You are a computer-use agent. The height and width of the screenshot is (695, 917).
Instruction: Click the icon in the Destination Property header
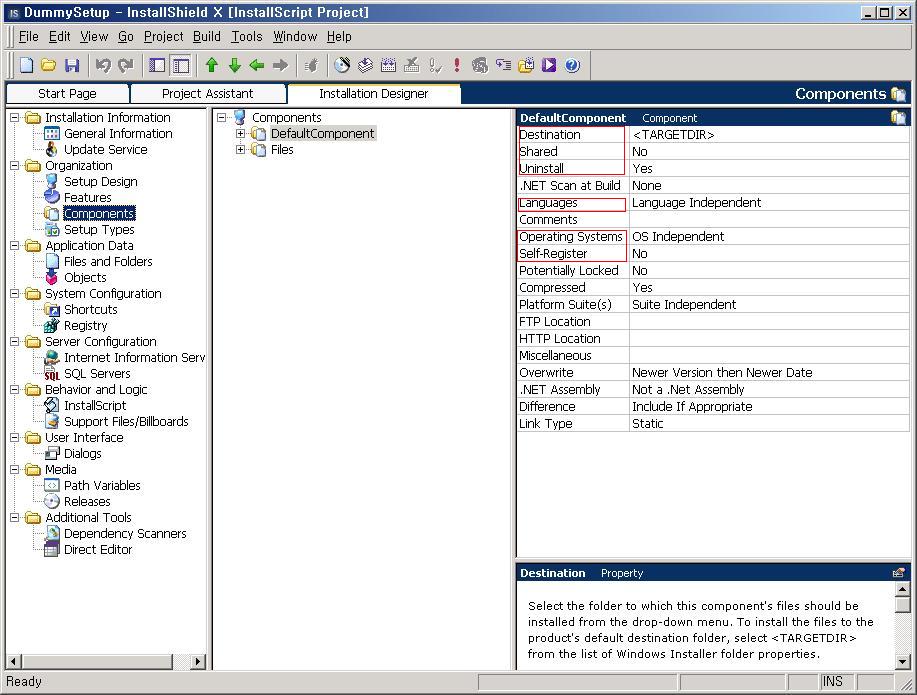click(x=899, y=573)
